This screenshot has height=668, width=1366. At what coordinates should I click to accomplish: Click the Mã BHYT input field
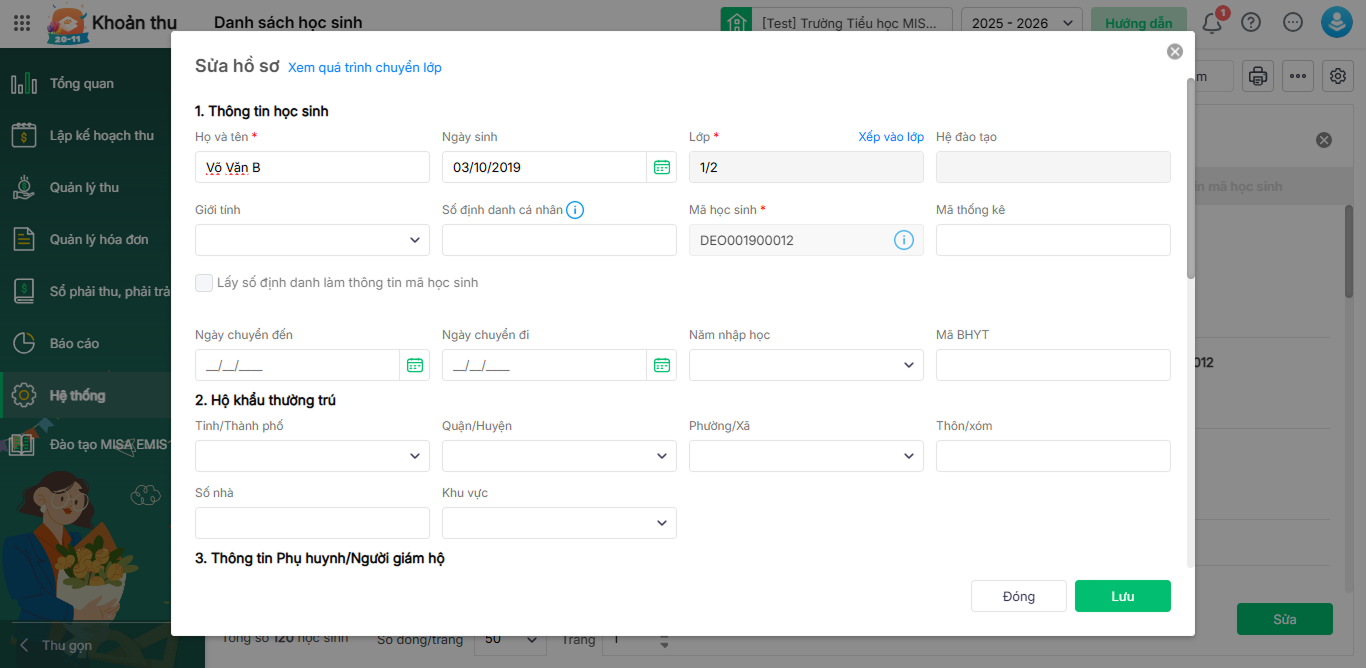1053,365
